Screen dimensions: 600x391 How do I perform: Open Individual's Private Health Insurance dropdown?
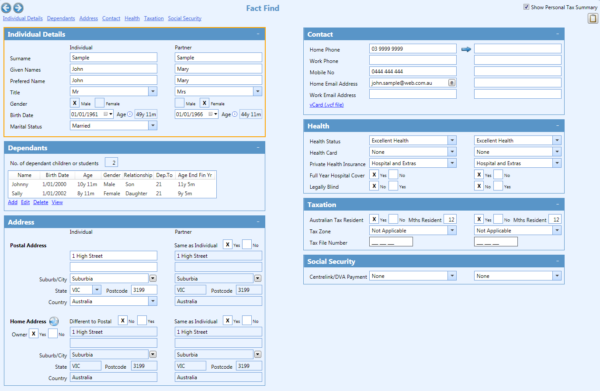(452, 163)
